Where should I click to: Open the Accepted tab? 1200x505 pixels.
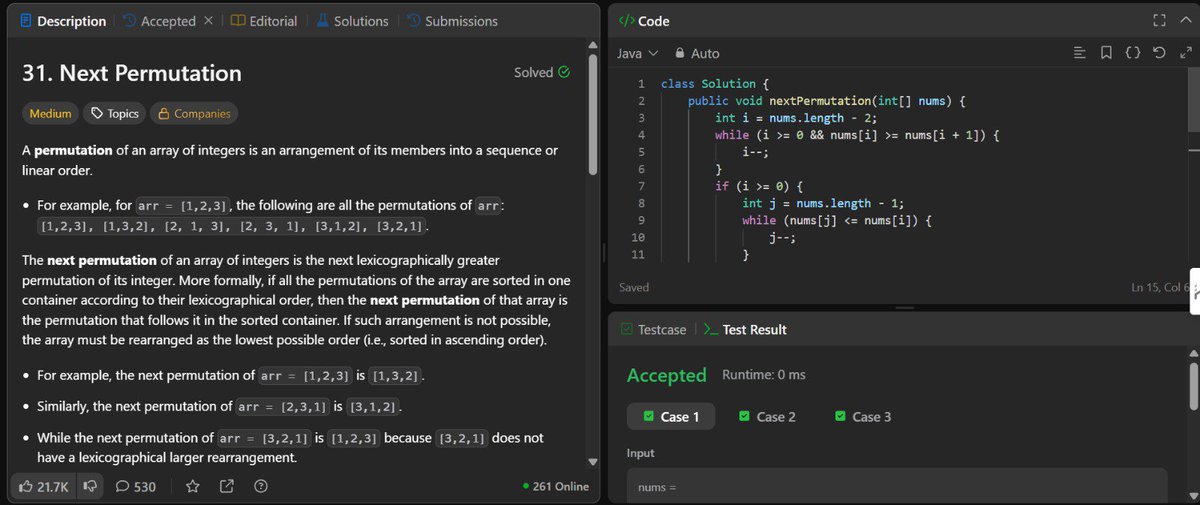(x=160, y=21)
